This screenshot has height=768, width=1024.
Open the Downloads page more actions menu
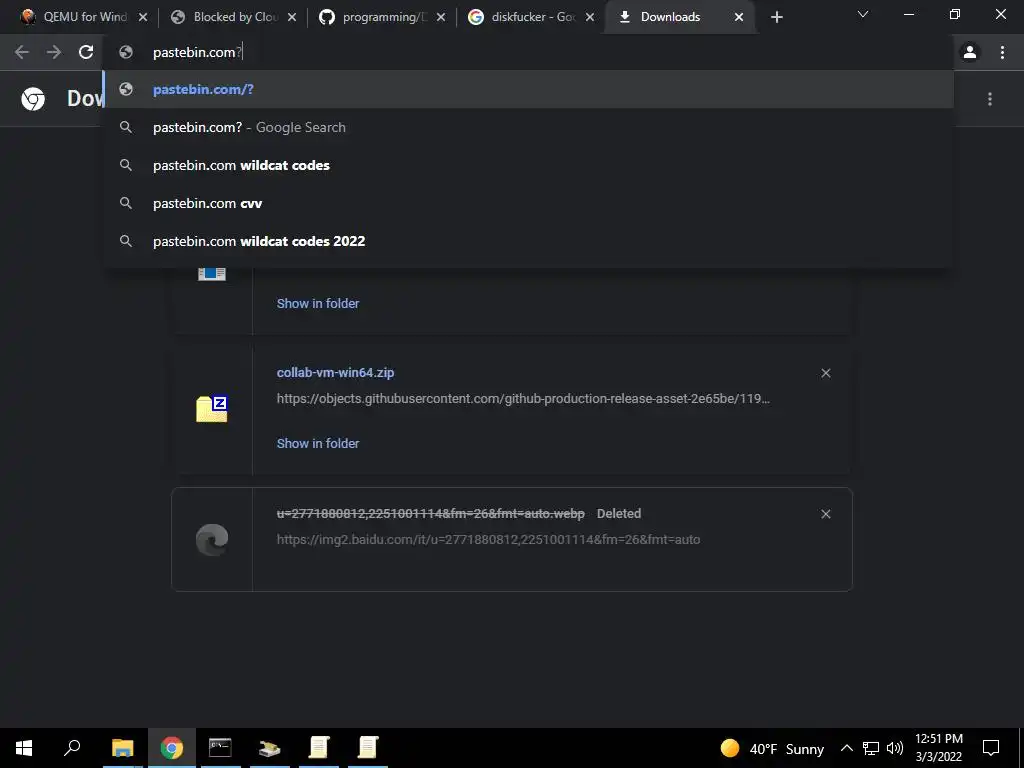tap(990, 99)
